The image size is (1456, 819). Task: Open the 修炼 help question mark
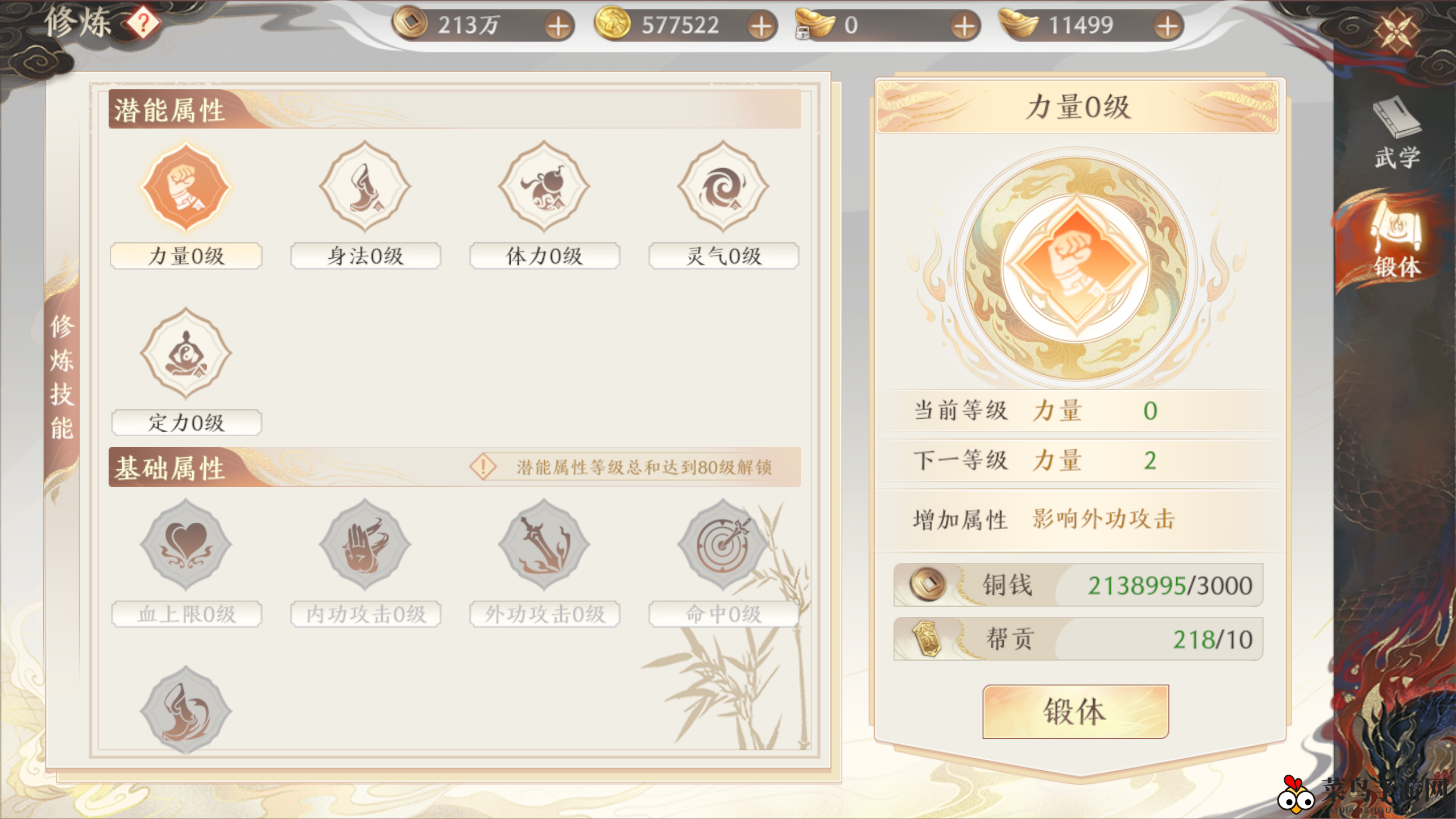tap(143, 23)
